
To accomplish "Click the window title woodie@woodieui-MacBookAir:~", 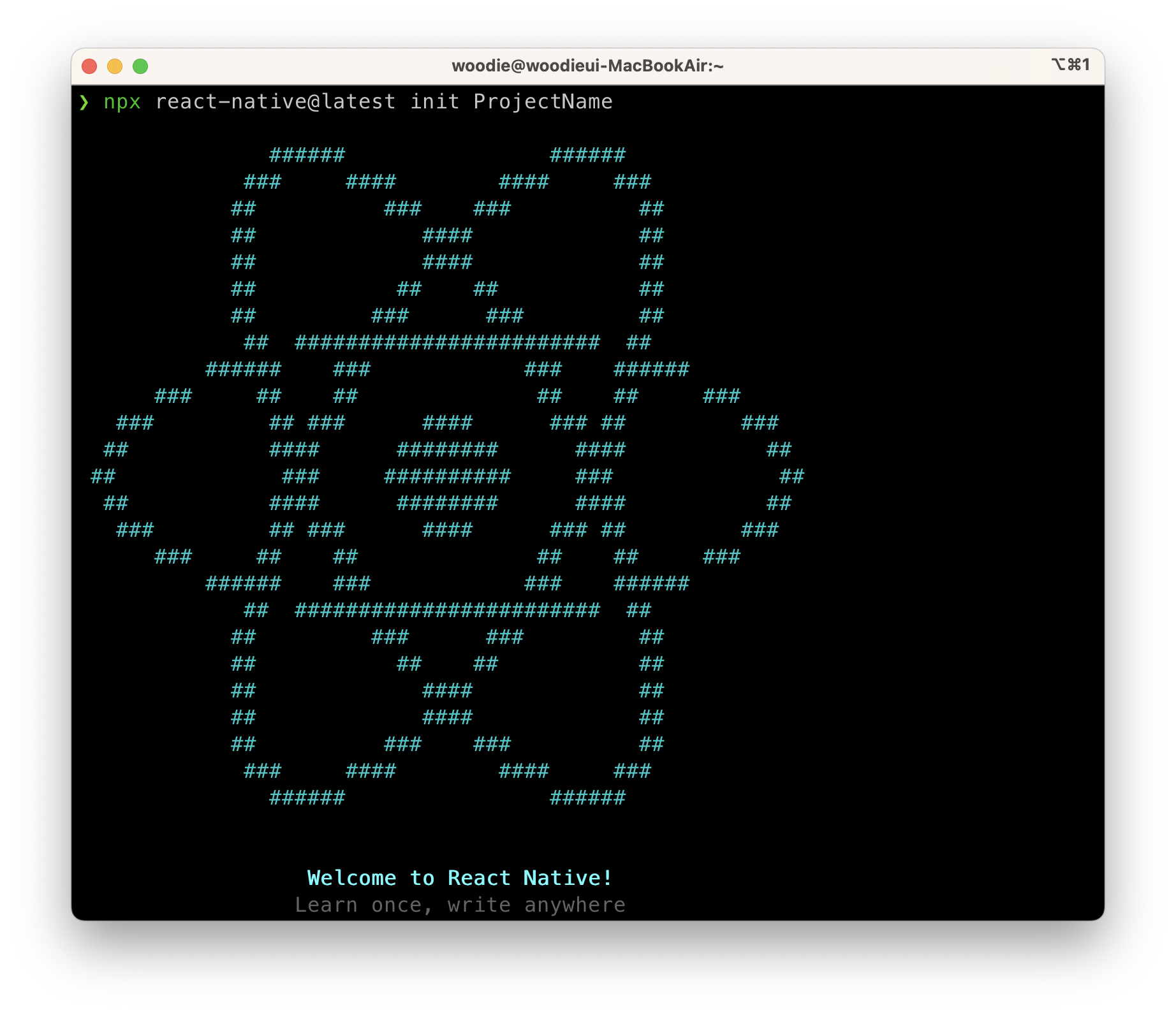I will tap(587, 66).
